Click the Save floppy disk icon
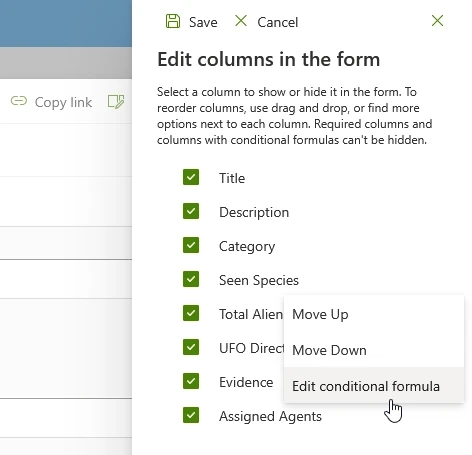This screenshot has height=455, width=472. 173,21
